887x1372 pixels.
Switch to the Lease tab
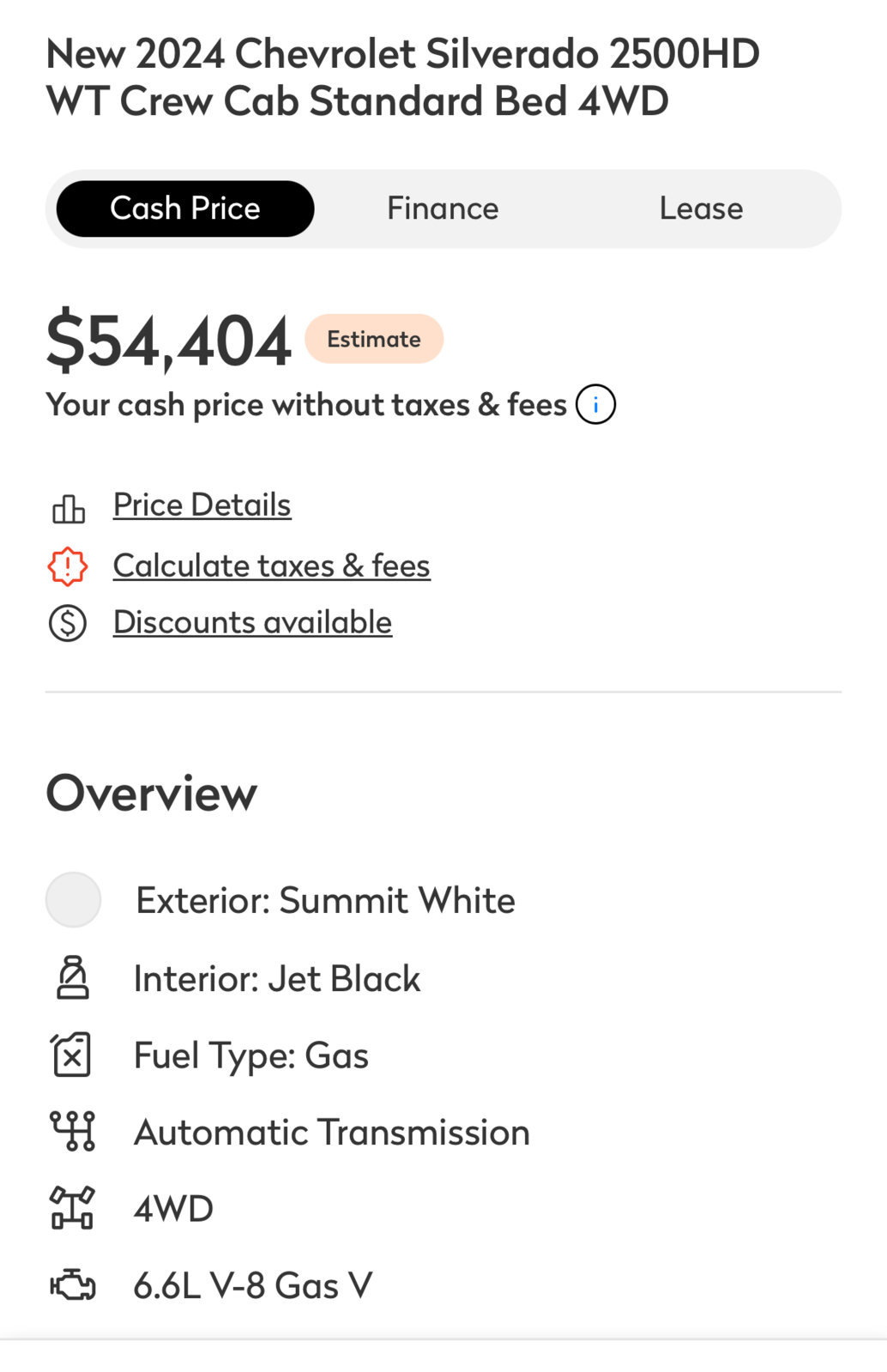click(701, 209)
